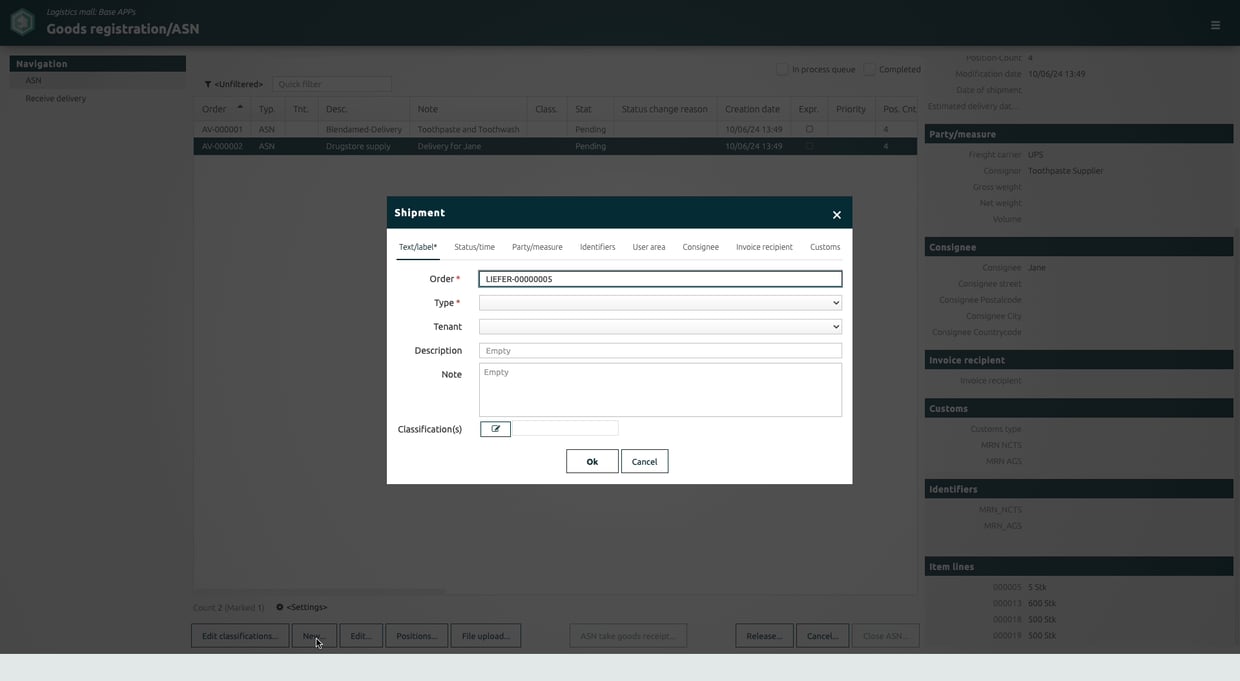Open the Party/measure tab
The width and height of the screenshot is (1240, 681).
coord(537,247)
